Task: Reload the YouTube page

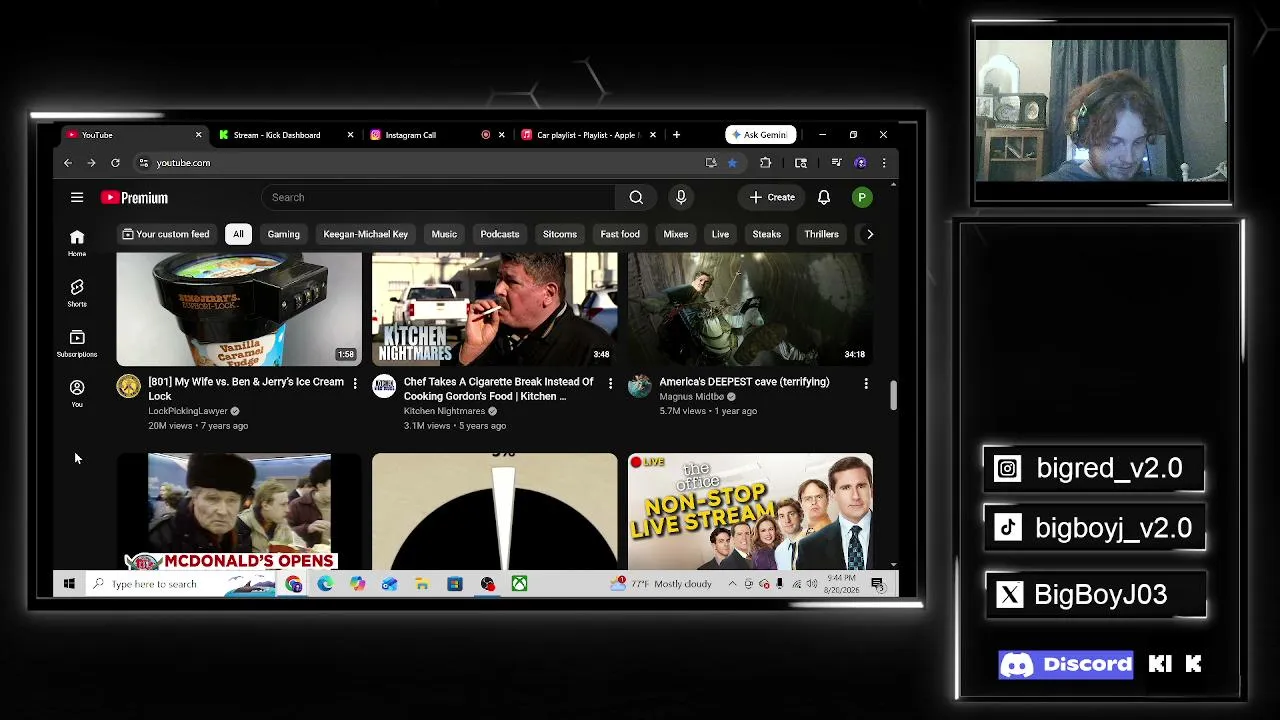Action: [115, 163]
